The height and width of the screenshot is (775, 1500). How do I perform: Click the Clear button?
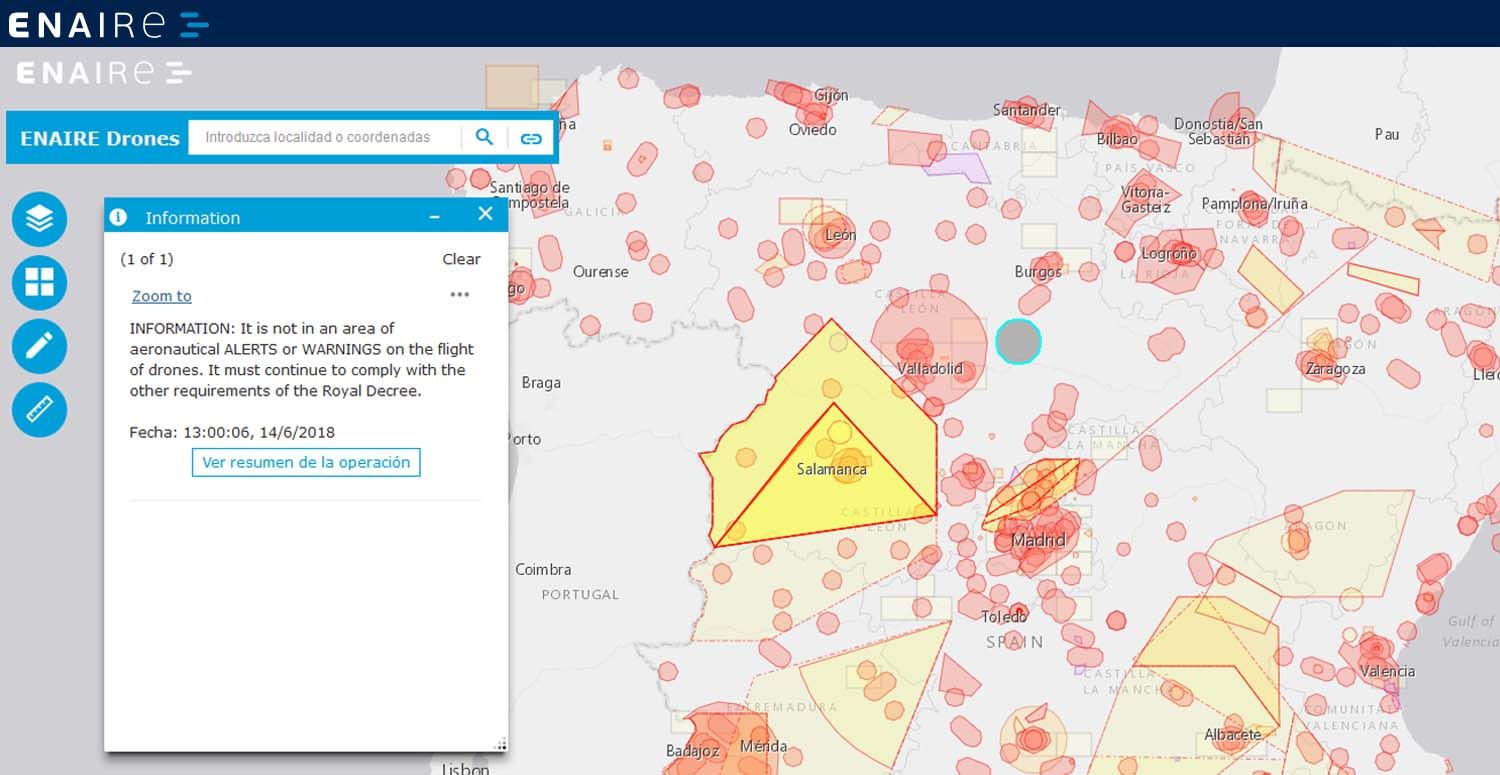(x=461, y=259)
